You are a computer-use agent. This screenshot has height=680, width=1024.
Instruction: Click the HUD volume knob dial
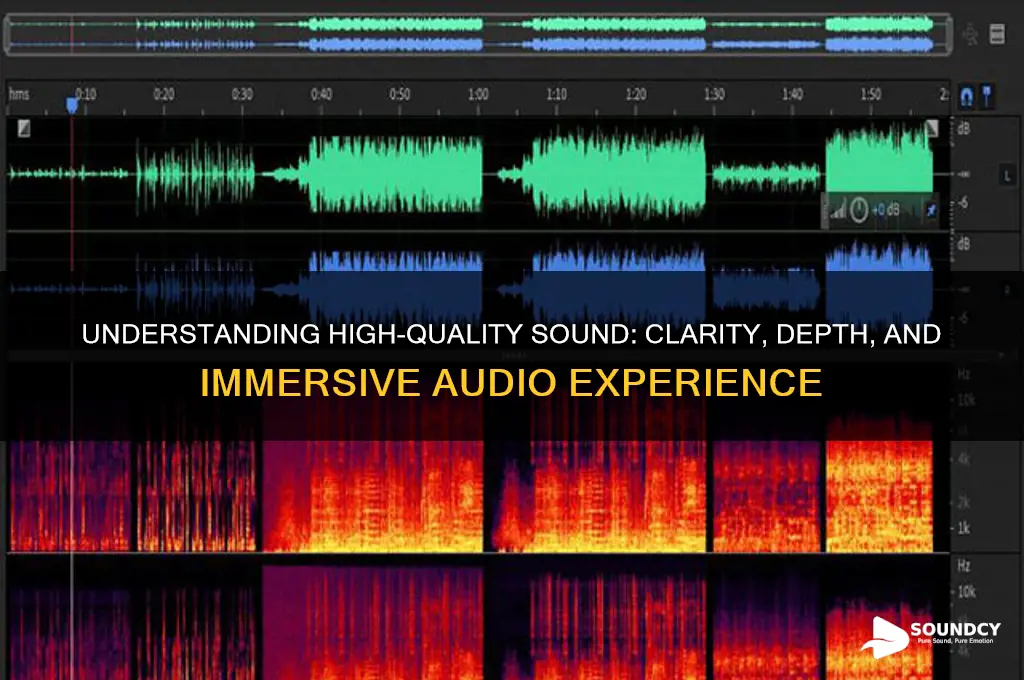859,210
